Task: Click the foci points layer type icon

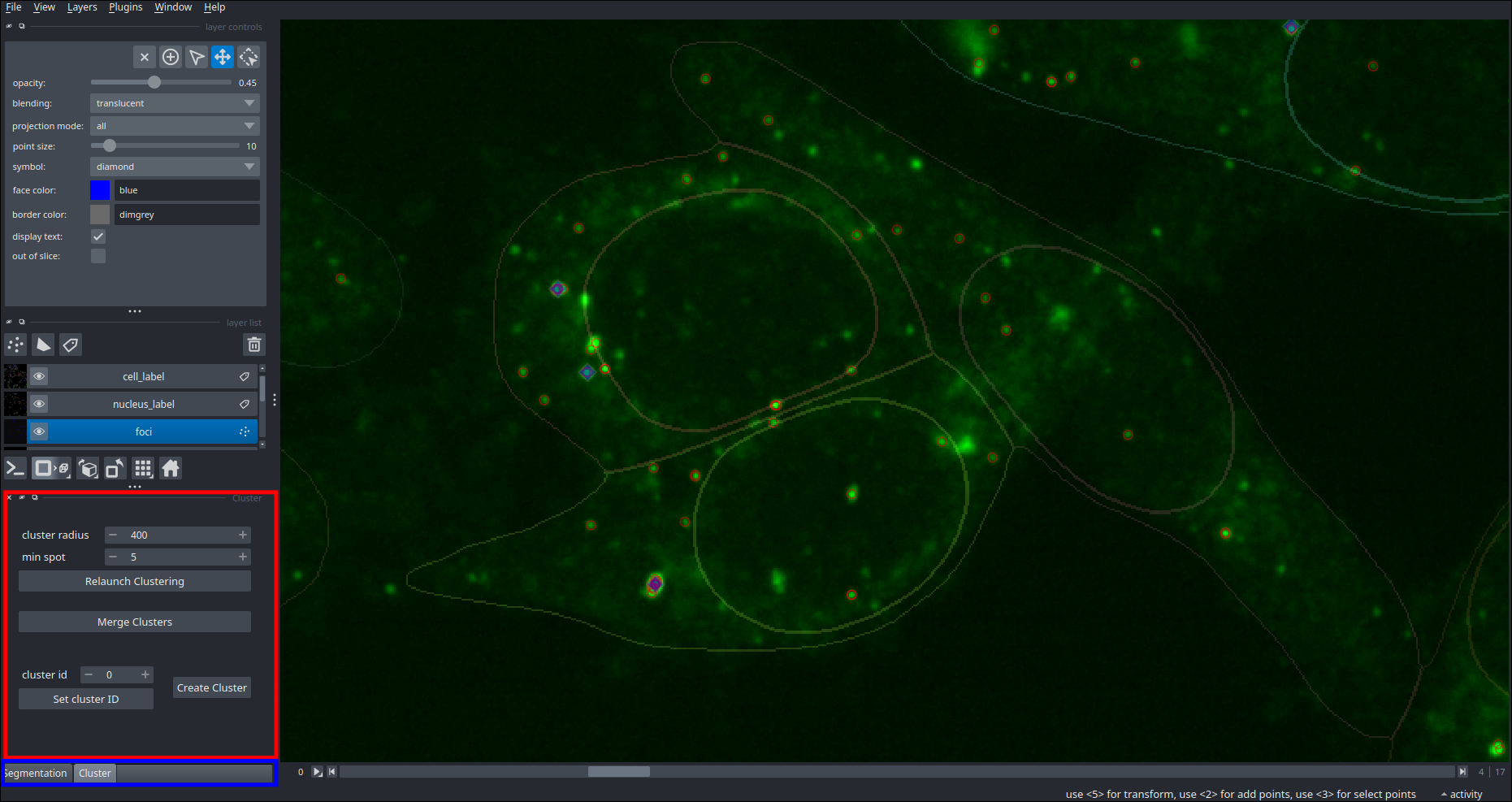Action: pyautogui.click(x=244, y=431)
